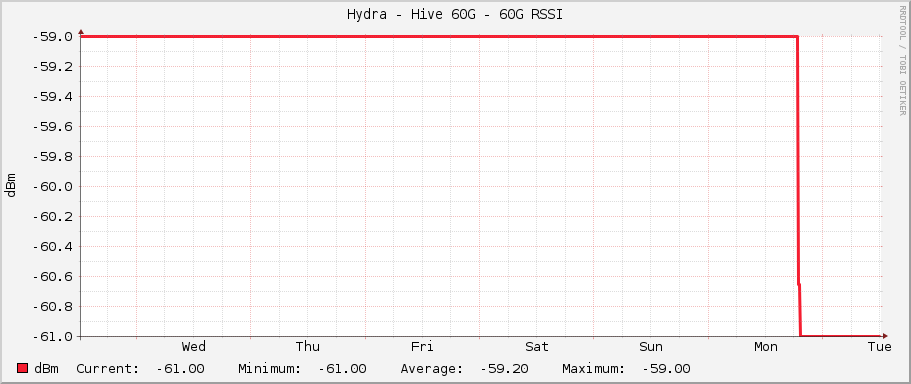Click the 'Maximum: -59.00' legend value

tap(626, 369)
